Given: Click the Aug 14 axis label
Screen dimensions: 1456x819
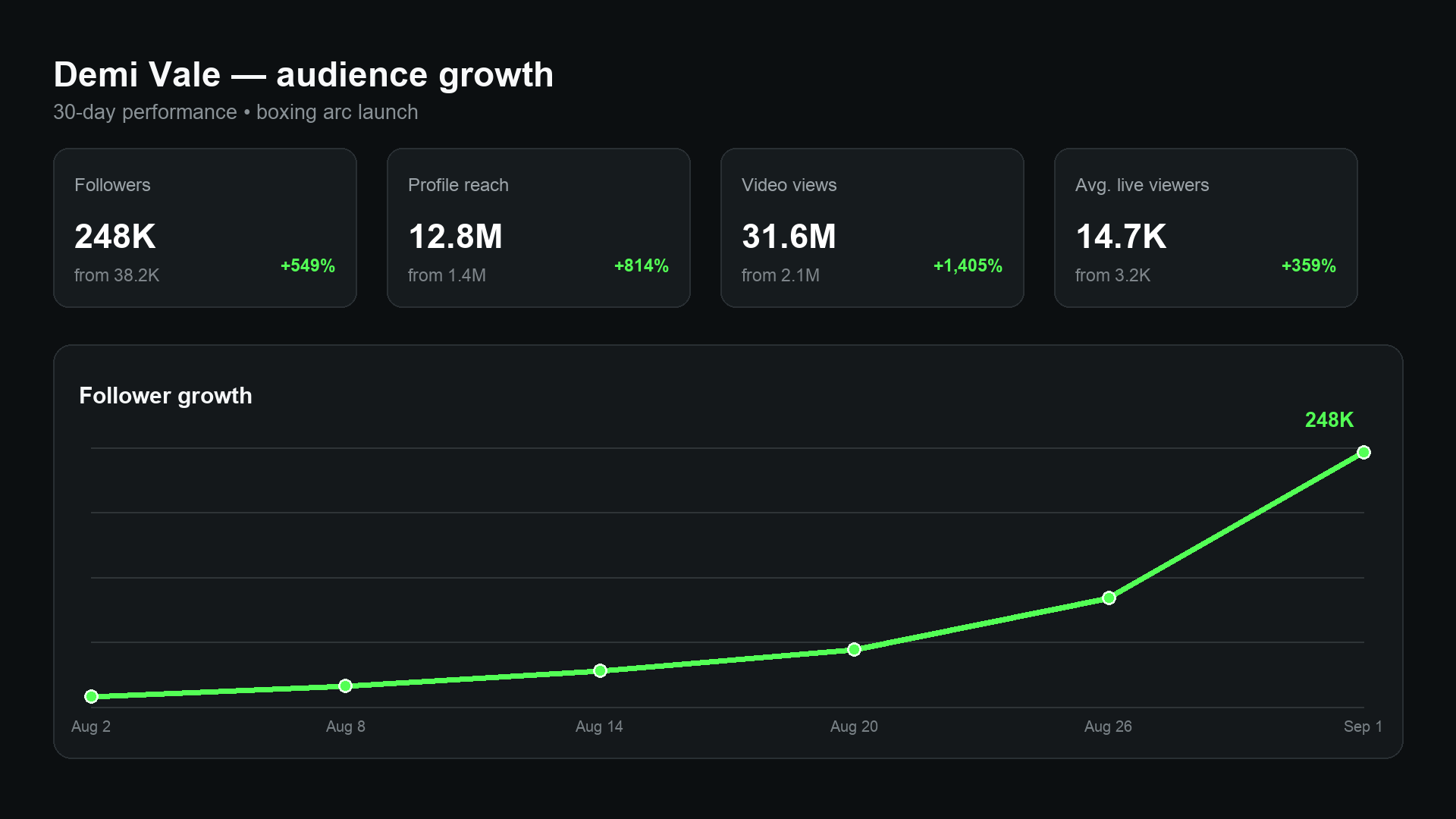Looking at the screenshot, I should tap(599, 726).
